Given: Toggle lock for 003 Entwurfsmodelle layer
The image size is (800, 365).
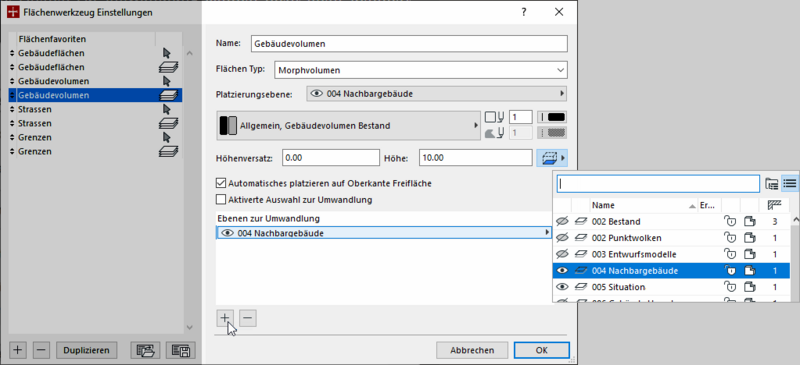Looking at the screenshot, I should coord(731,255).
